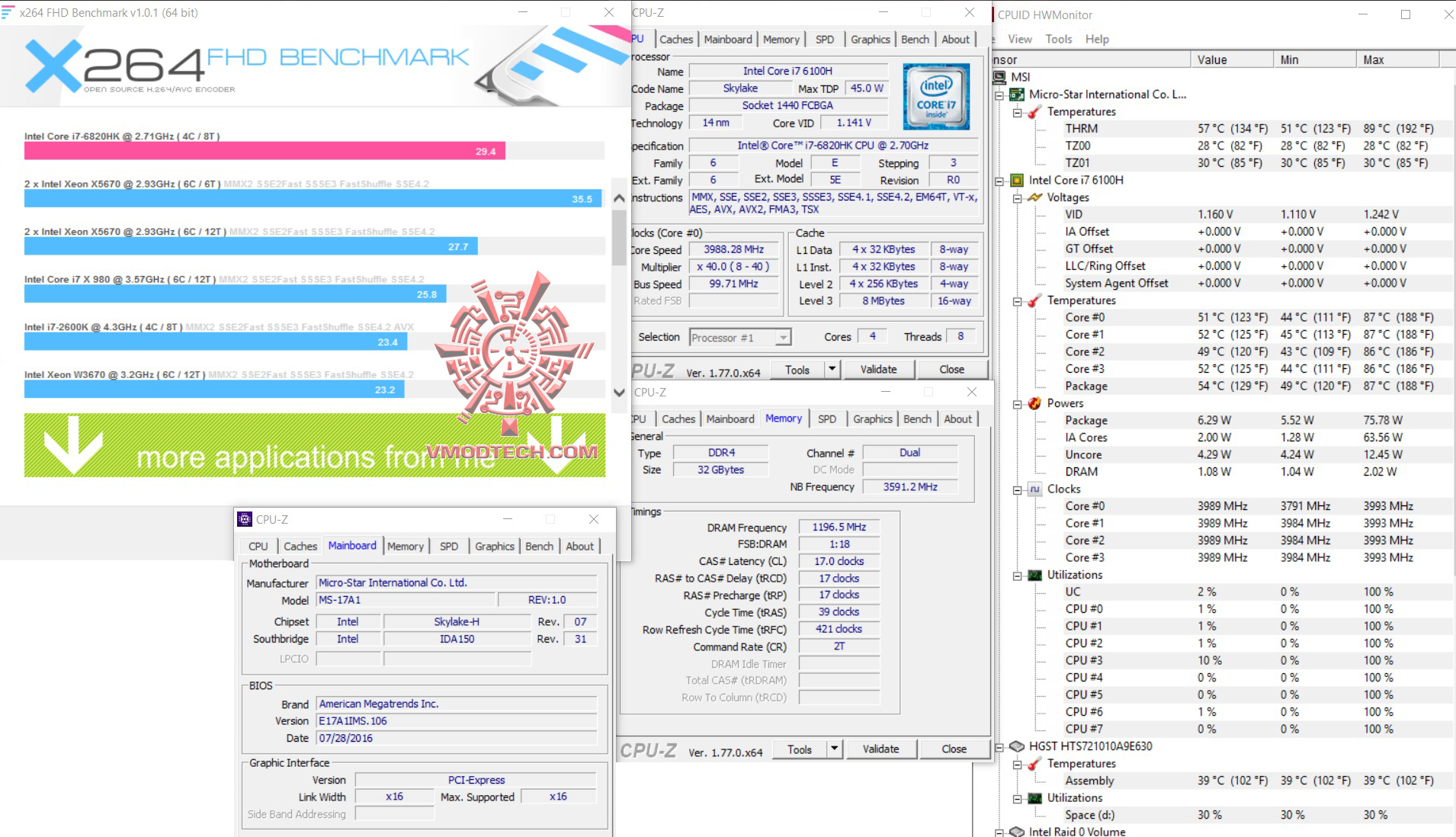The width and height of the screenshot is (1456, 837).
Task: Click thermometer icon of Temperatures group above Core #0
Action: tap(1034, 300)
